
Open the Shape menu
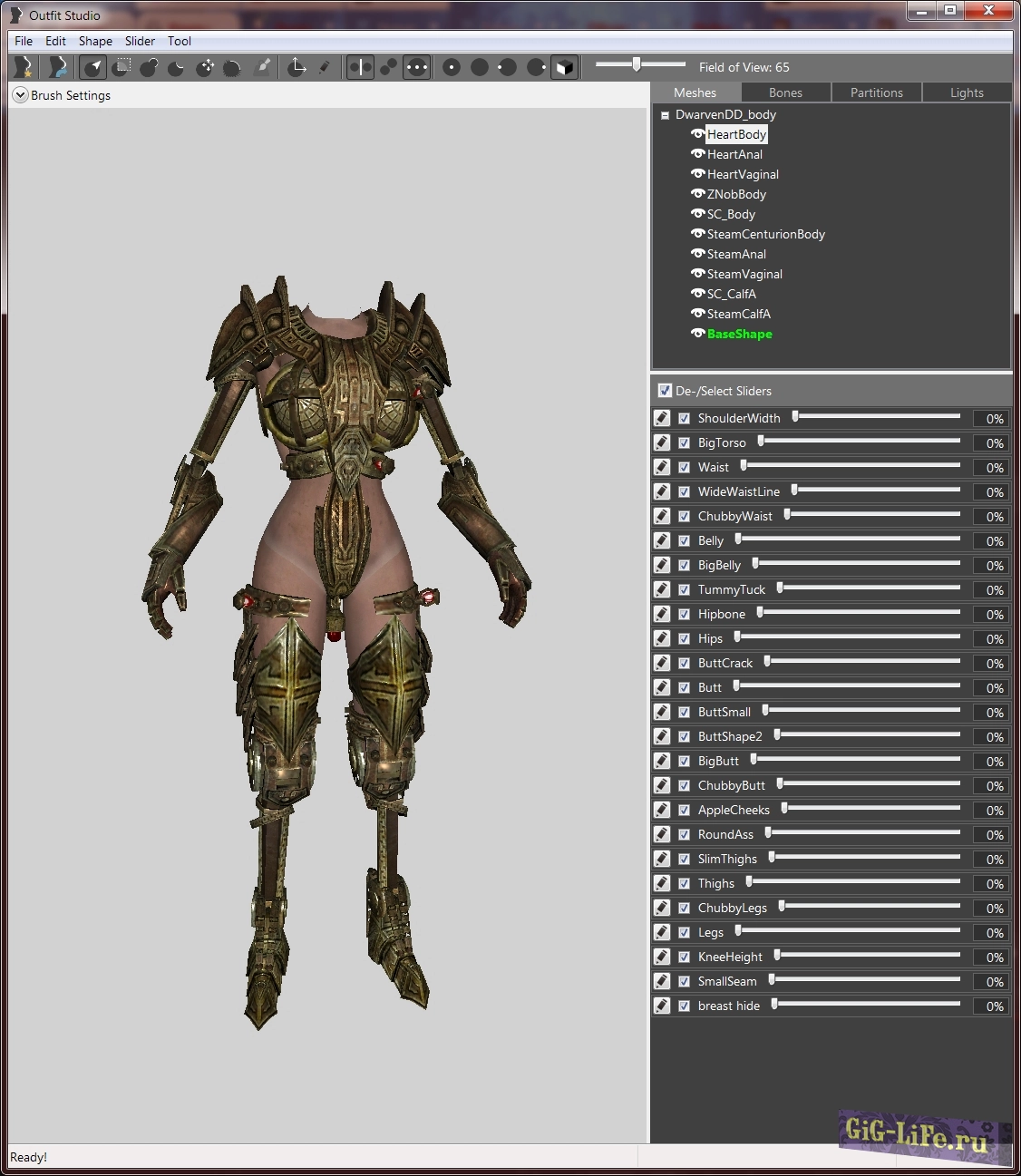click(x=95, y=41)
